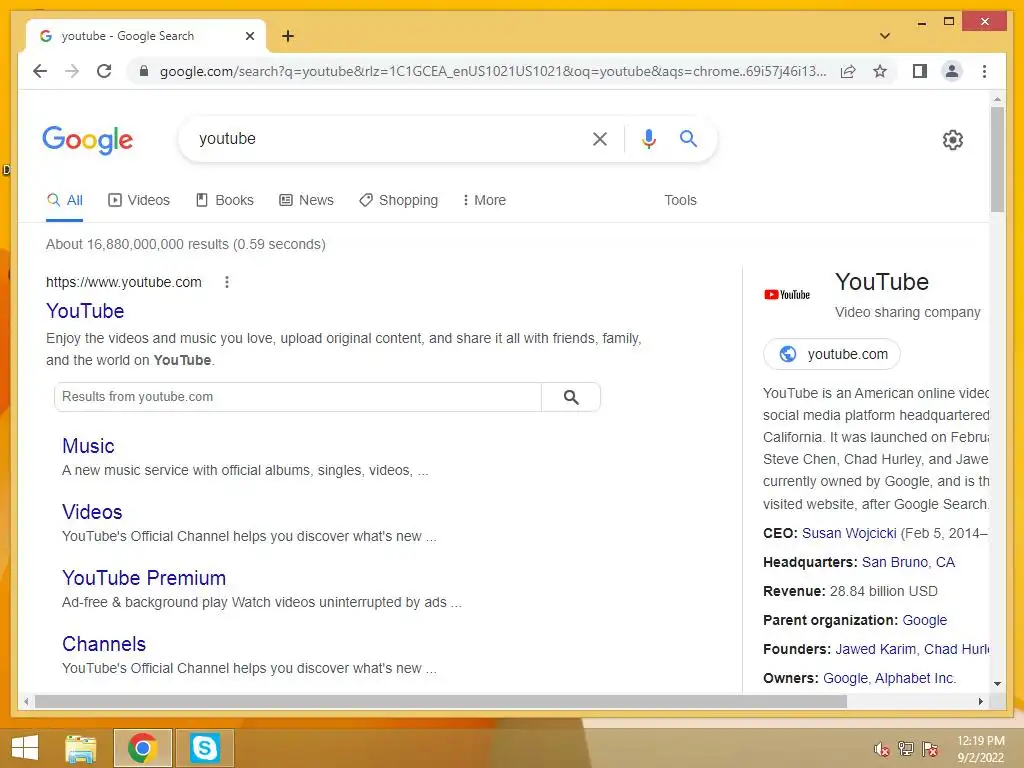This screenshot has width=1024, height=768.
Task: Click the scroll down arrow
Action: click(x=997, y=684)
